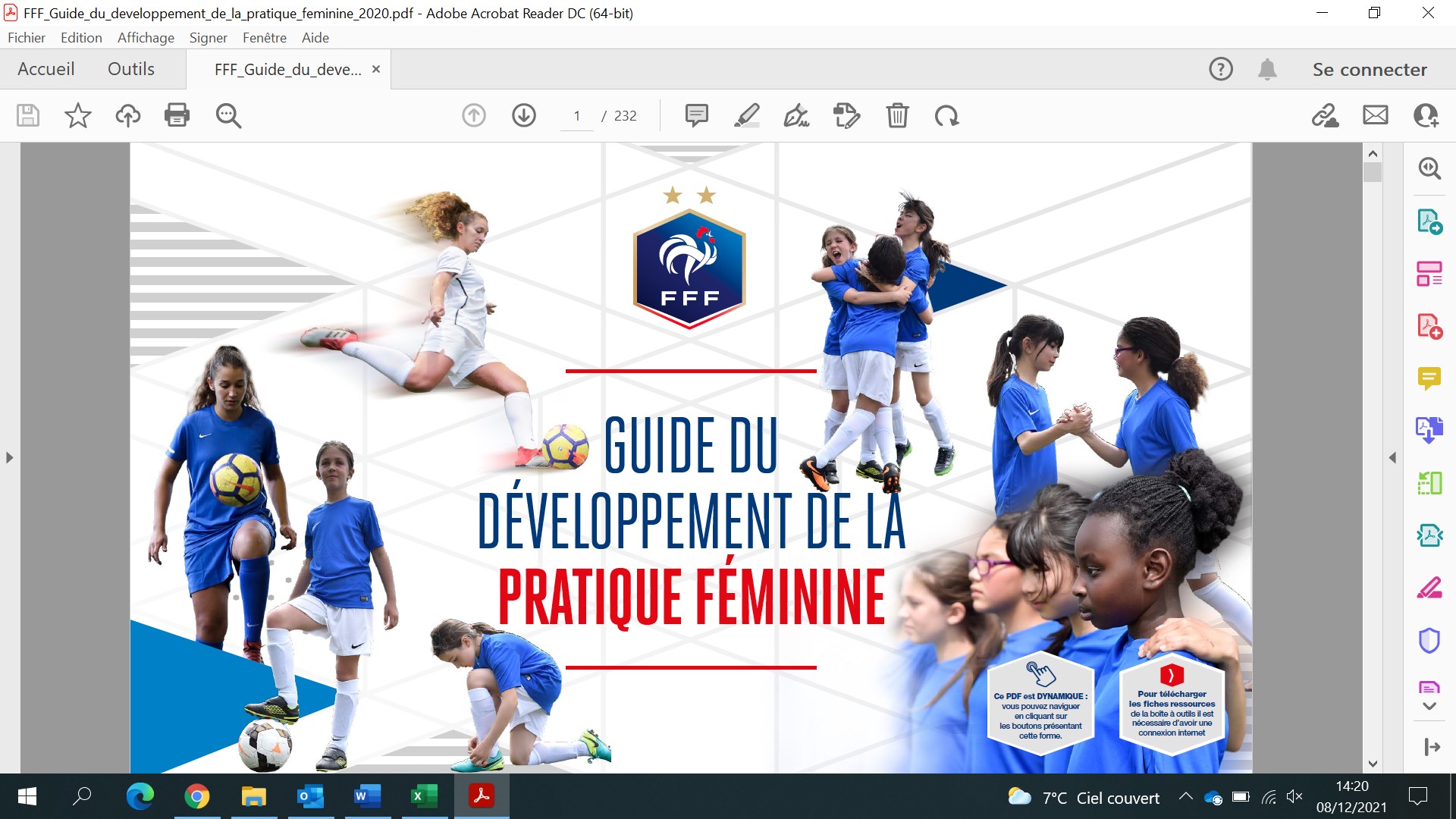Click the Se connecter button

point(1370,69)
